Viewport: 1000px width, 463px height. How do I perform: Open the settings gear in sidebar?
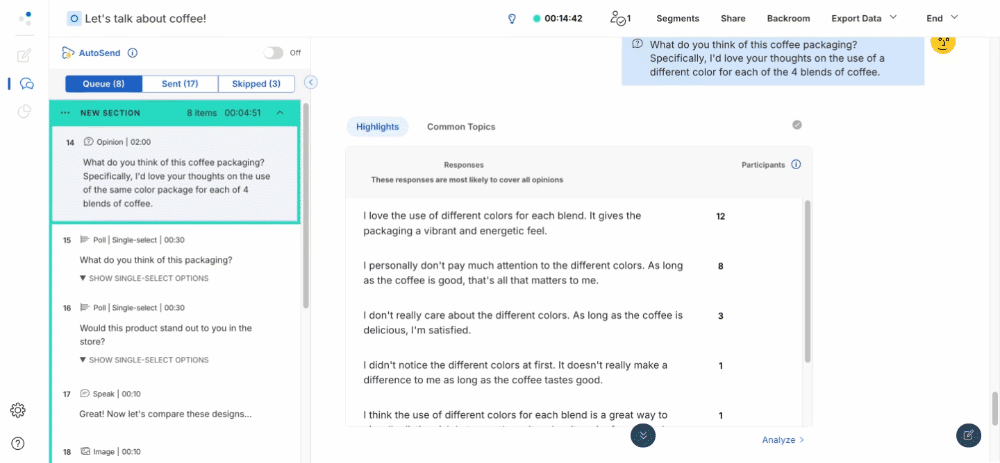[x=18, y=410]
